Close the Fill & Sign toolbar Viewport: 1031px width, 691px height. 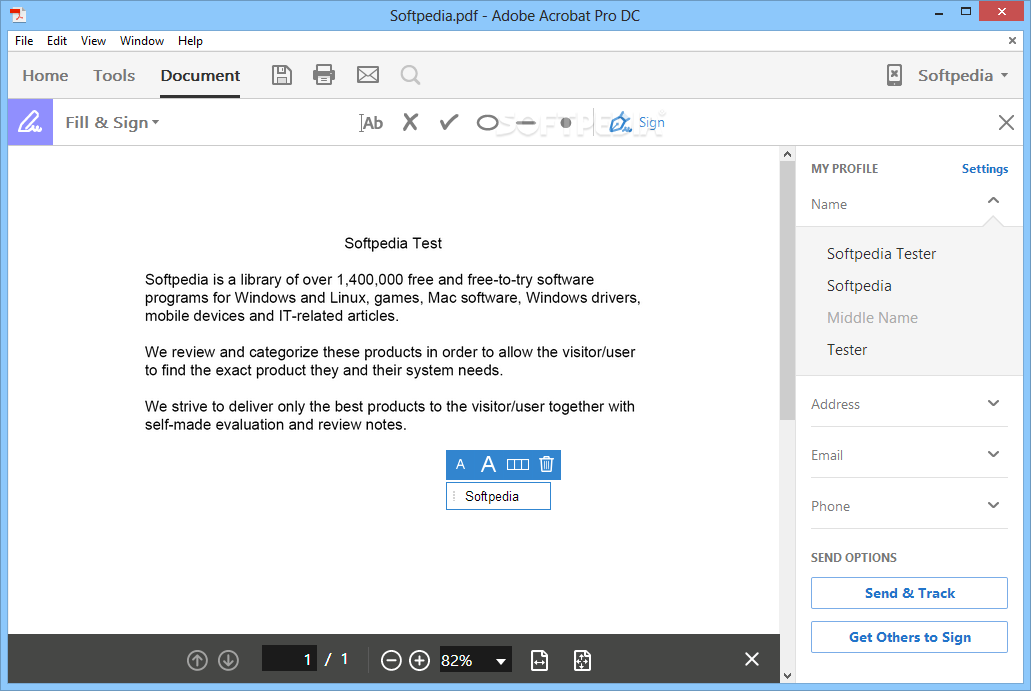(x=1006, y=122)
